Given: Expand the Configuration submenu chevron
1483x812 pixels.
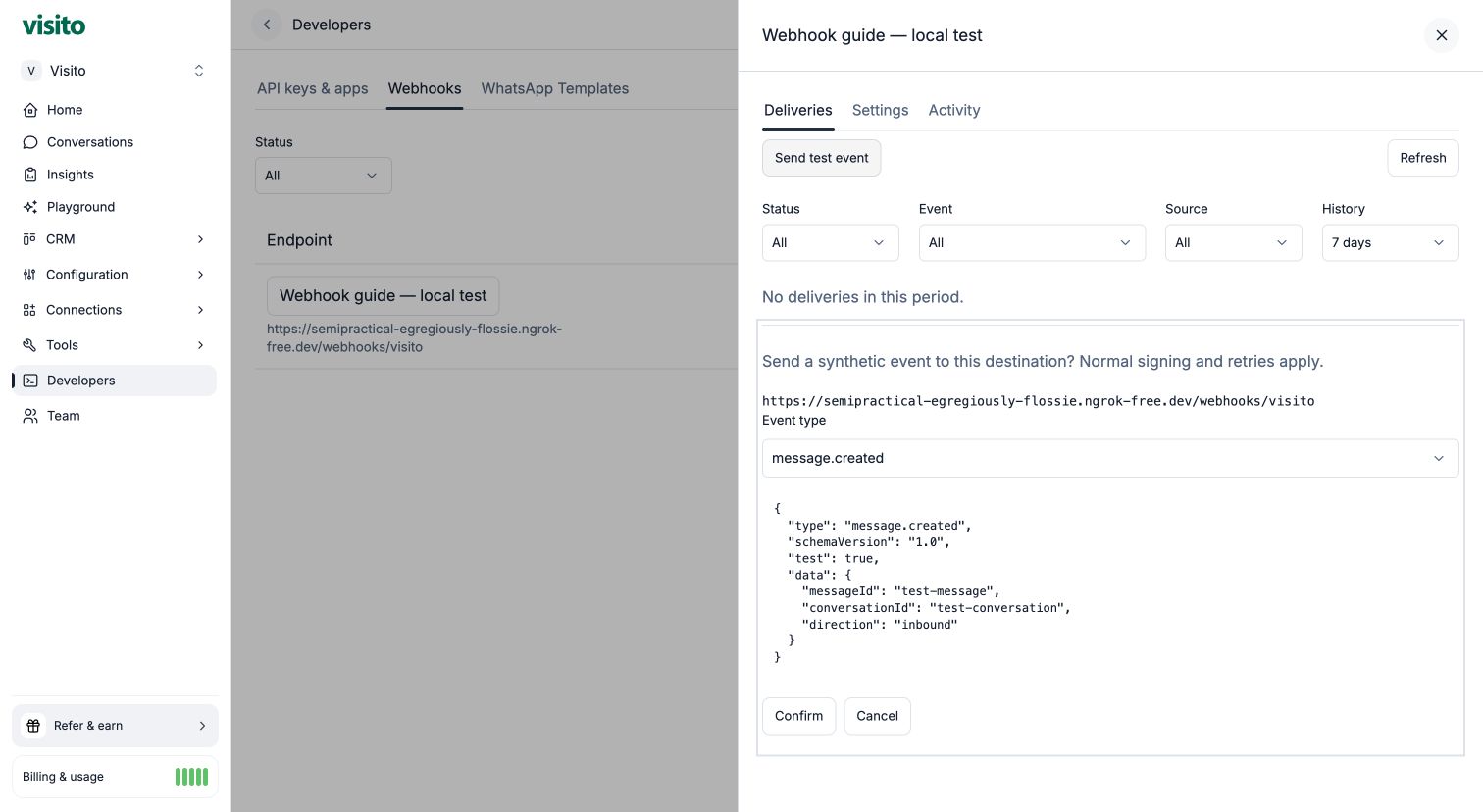Looking at the screenshot, I should pyautogui.click(x=200, y=275).
